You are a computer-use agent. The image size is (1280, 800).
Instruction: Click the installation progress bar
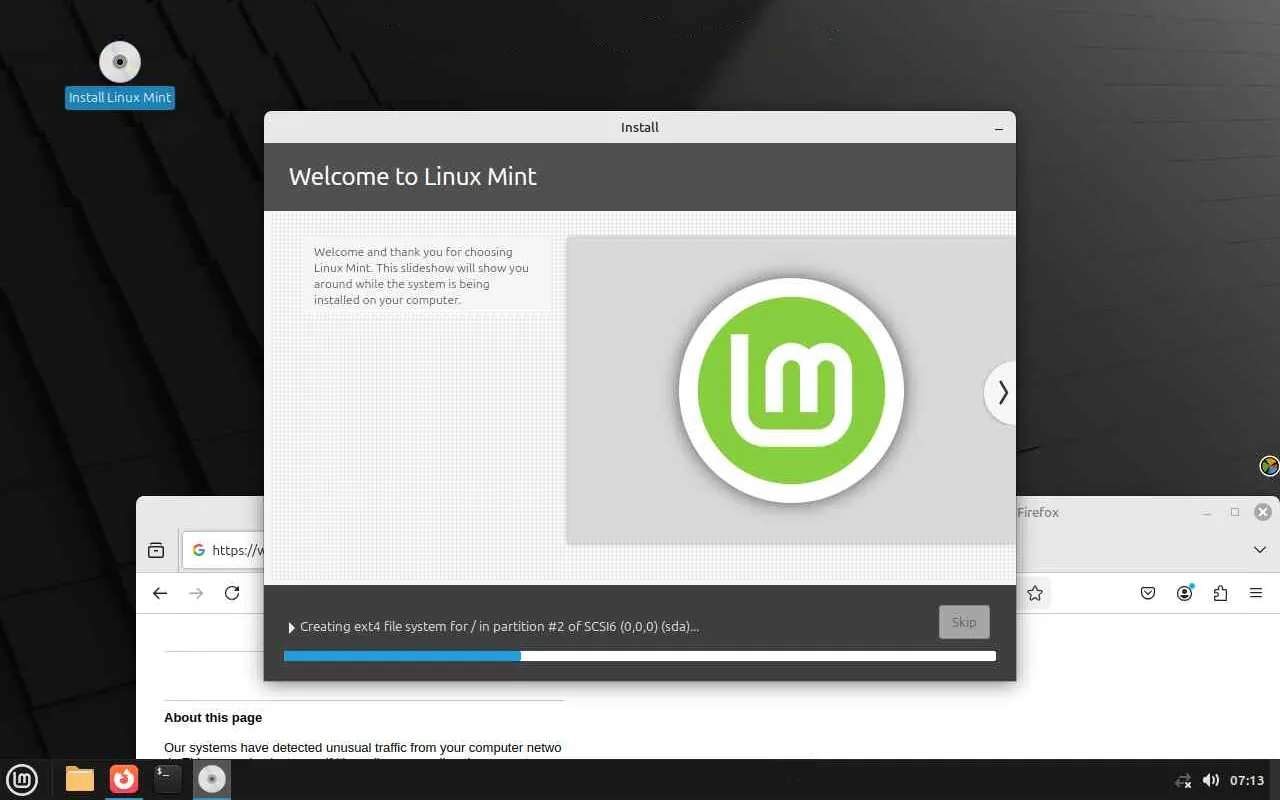[640, 656]
